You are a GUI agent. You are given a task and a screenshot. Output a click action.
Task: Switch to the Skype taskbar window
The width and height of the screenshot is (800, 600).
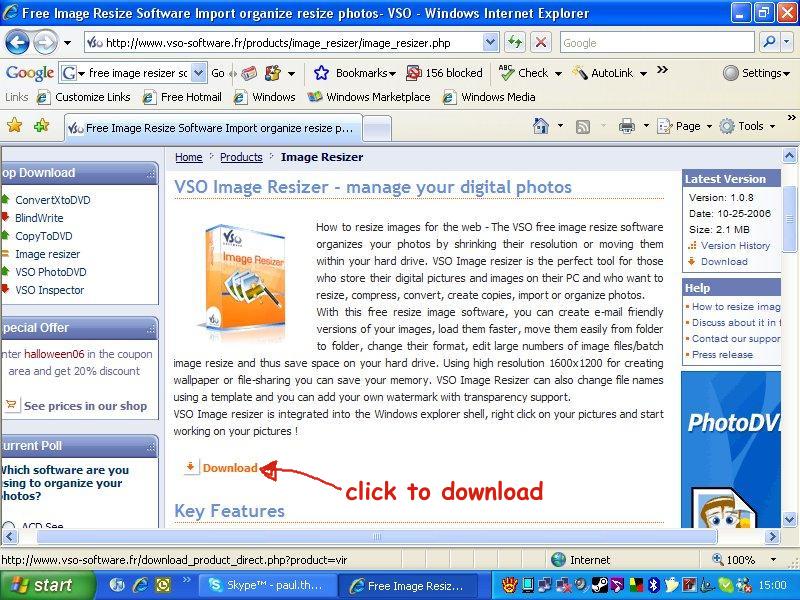(267, 585)
